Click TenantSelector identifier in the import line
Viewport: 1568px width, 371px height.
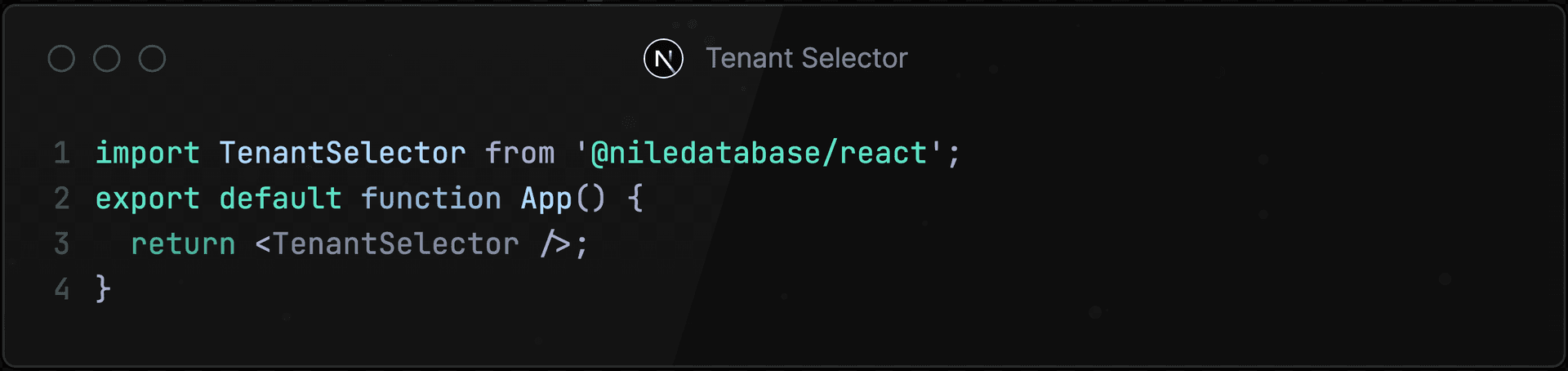pyautogui.click(x=342, y=154)
